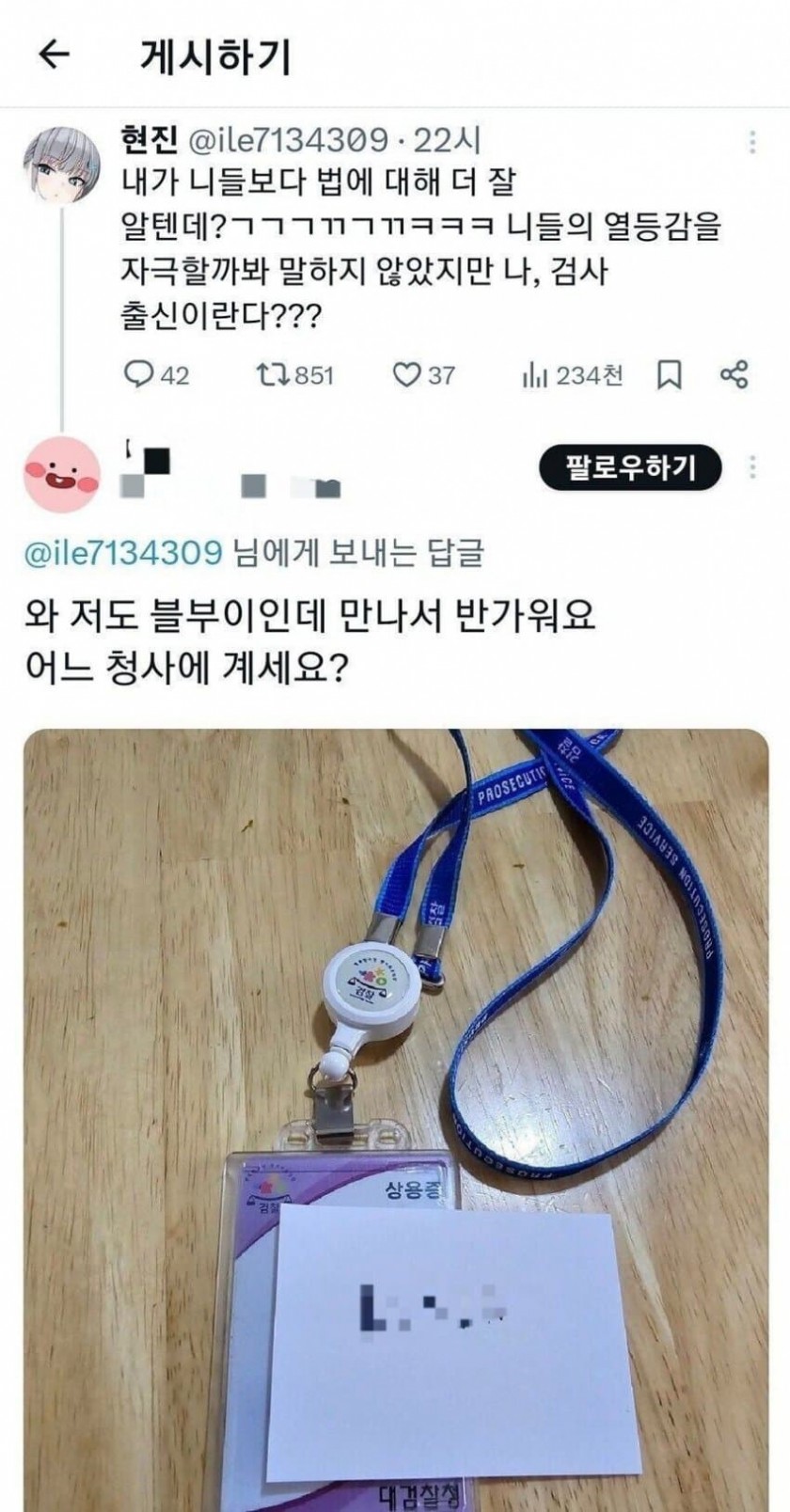Open the pink smiley avatar profile
The height and width of the screenshot is (1512, 790).
[62, 474]
